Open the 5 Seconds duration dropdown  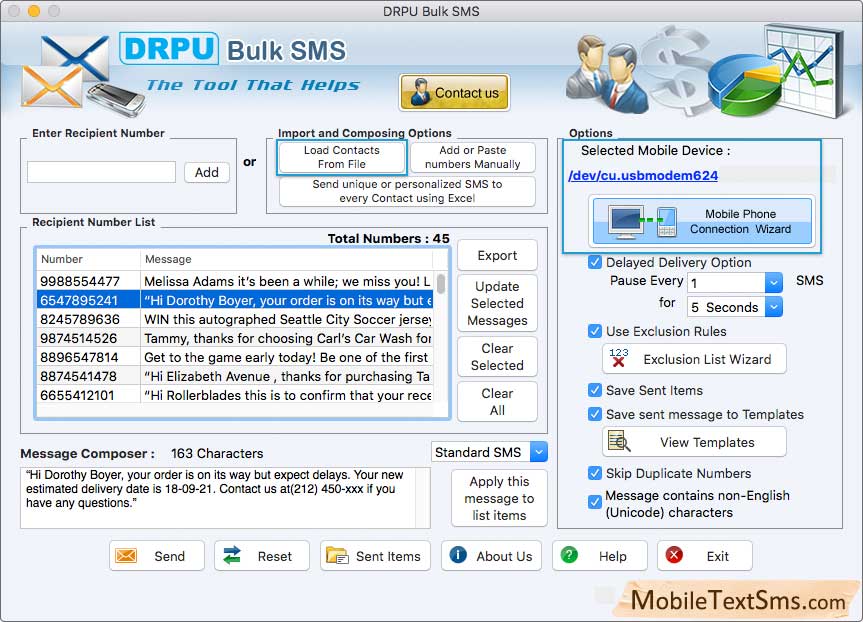[773, 307]
